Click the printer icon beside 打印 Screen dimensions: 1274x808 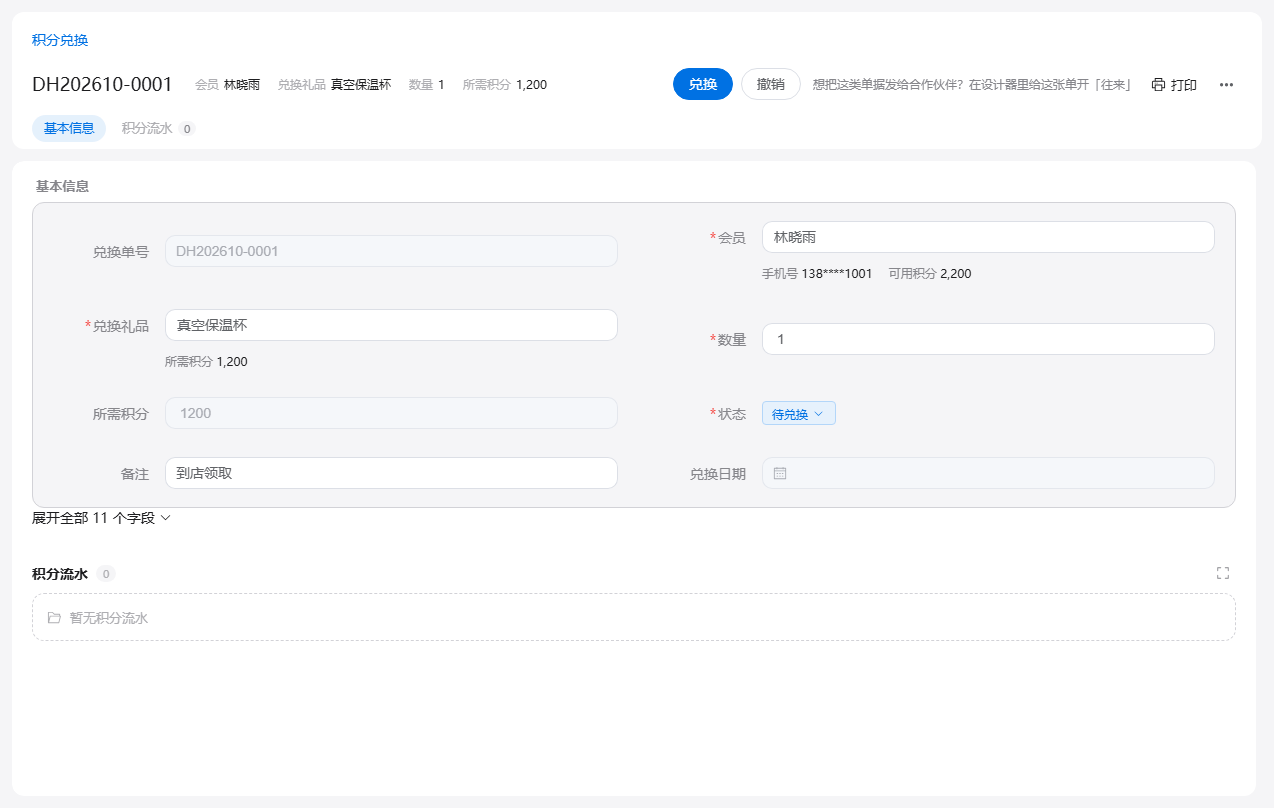click(x=1158, y=85)
